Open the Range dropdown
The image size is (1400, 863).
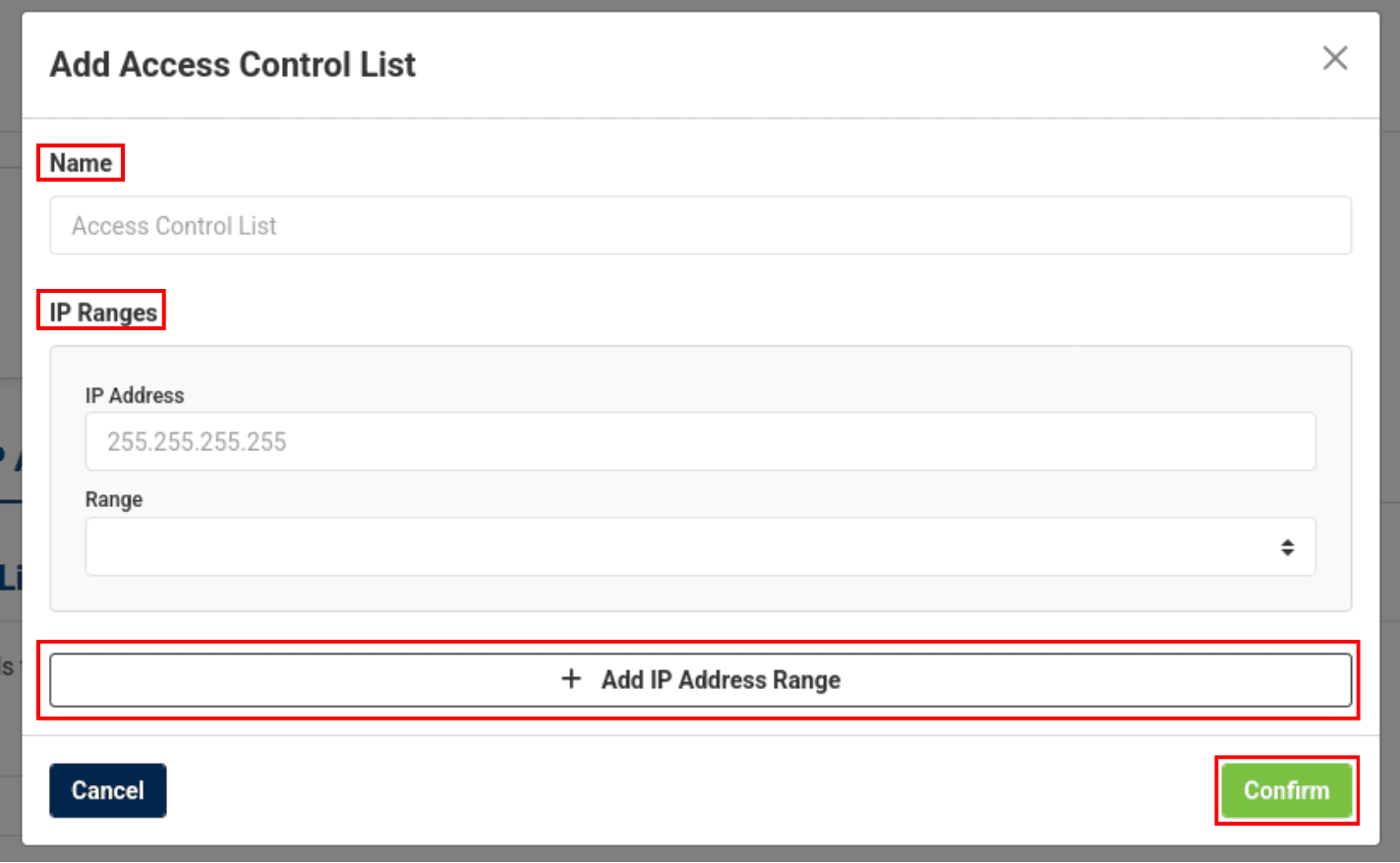[700, 547]
